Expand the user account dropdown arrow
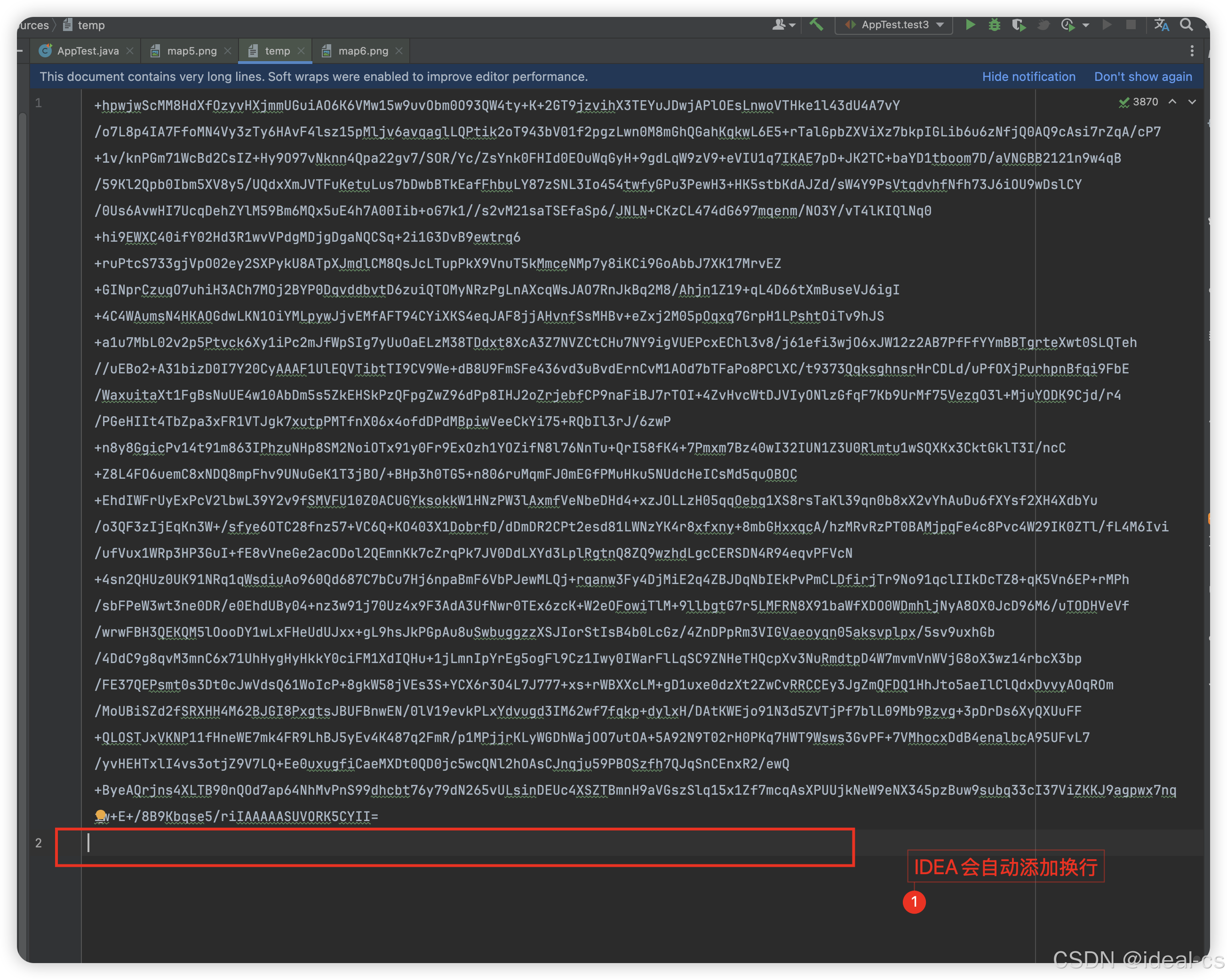 792,25
